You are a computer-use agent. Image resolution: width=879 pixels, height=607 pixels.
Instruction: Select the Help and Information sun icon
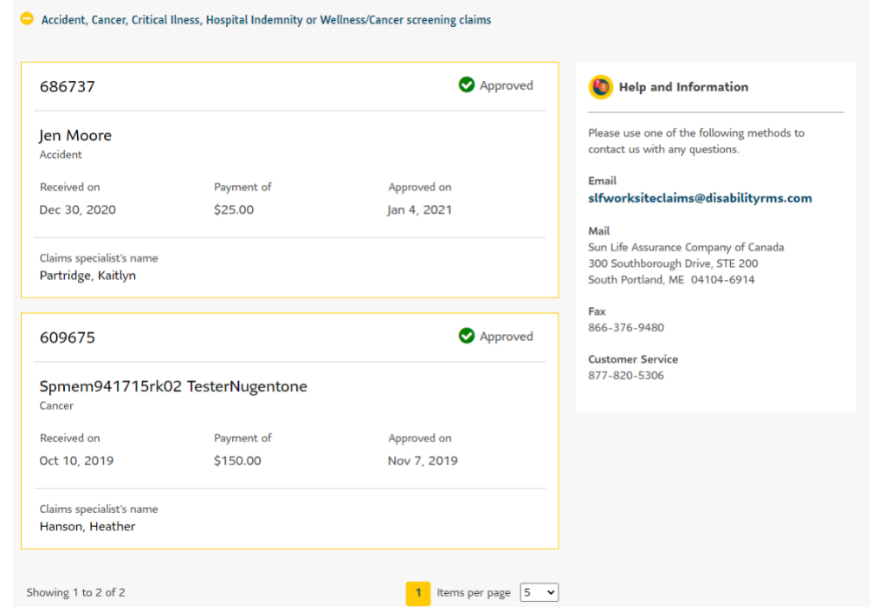pos(600,87)
